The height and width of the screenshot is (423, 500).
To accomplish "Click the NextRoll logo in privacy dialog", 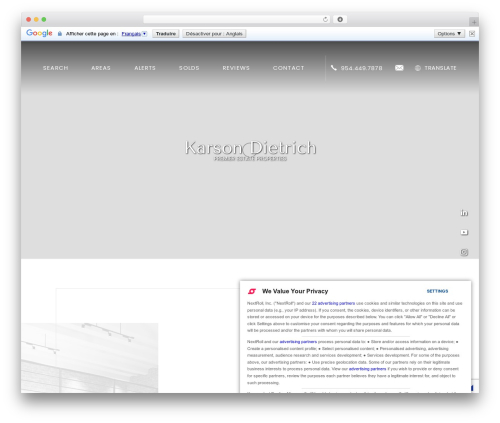I will [252, 291].
